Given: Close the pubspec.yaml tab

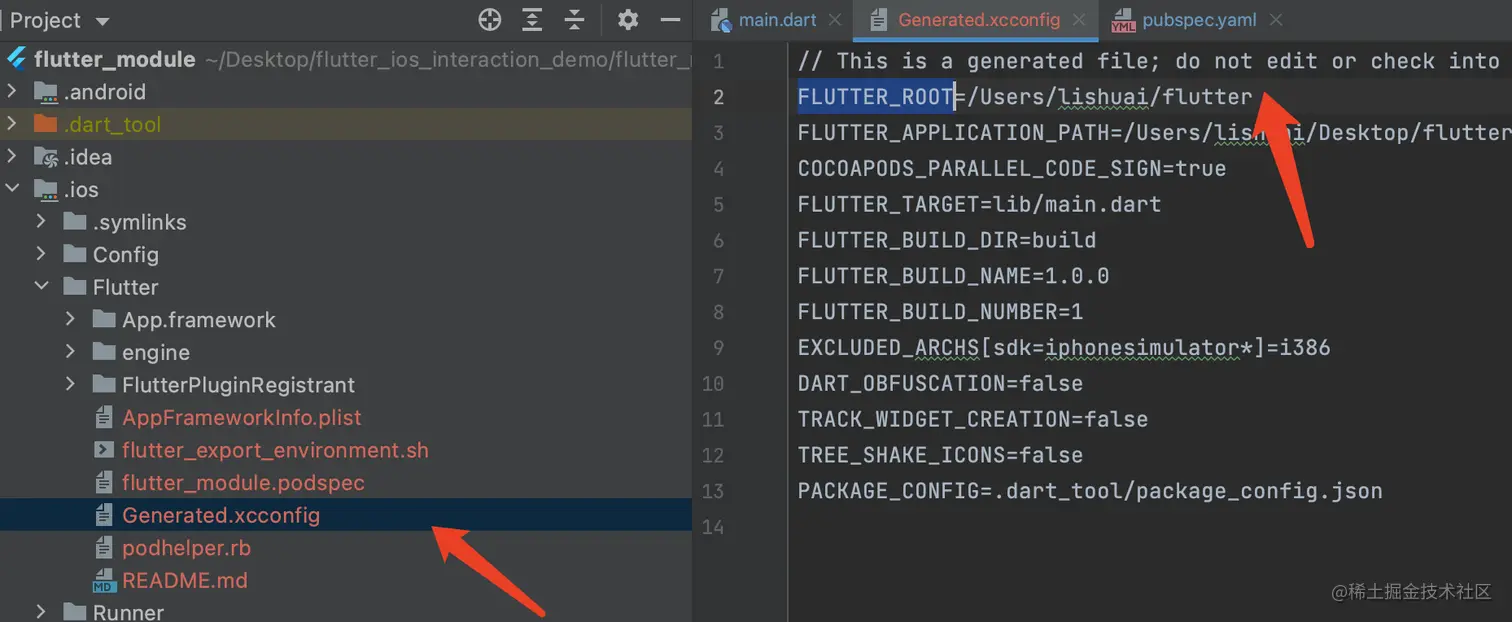Looking at the screenshot, I should 1276,20.
